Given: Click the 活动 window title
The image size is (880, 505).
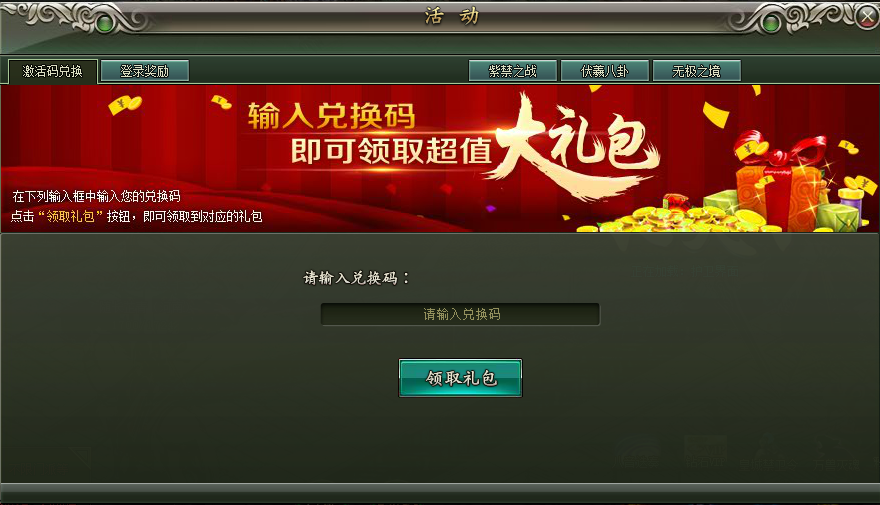Looking at the screenshot, I should [x=452, y=16].
